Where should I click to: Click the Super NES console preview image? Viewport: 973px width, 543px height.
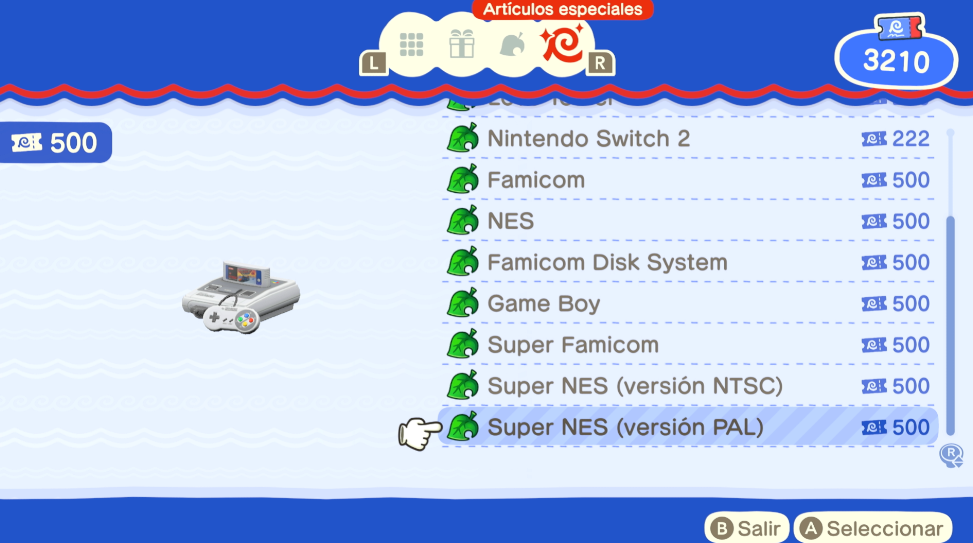[241, 297]
